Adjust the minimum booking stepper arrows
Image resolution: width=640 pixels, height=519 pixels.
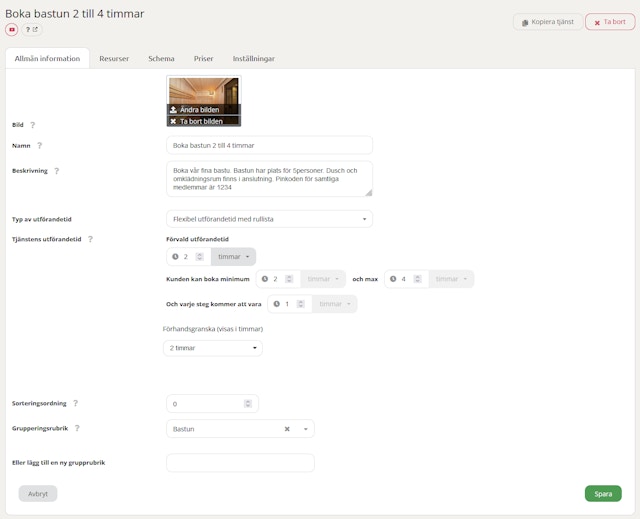pos(289,279)
